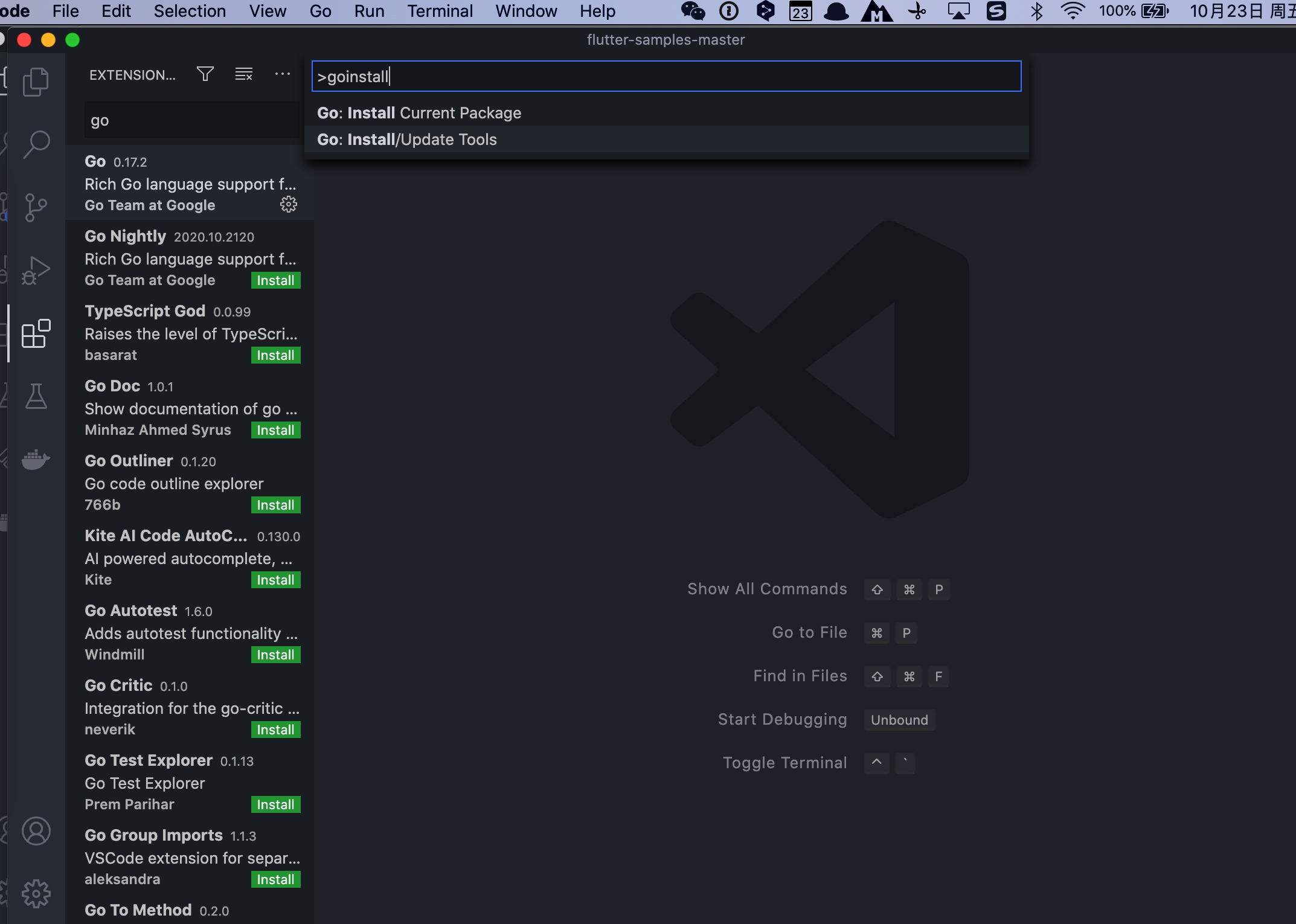Clear the extensions search results
The height and width of the screenshot is (924, 1296).
[244, 74]
